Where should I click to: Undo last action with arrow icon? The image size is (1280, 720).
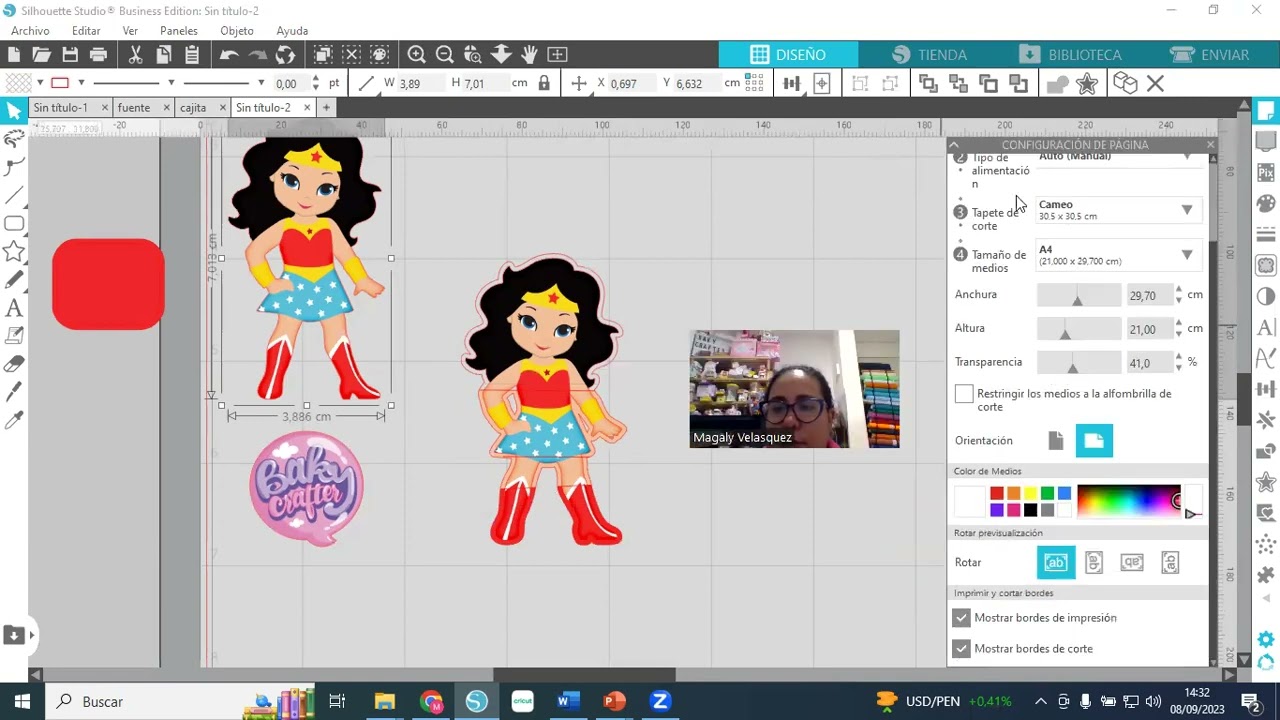click(229, 54)
